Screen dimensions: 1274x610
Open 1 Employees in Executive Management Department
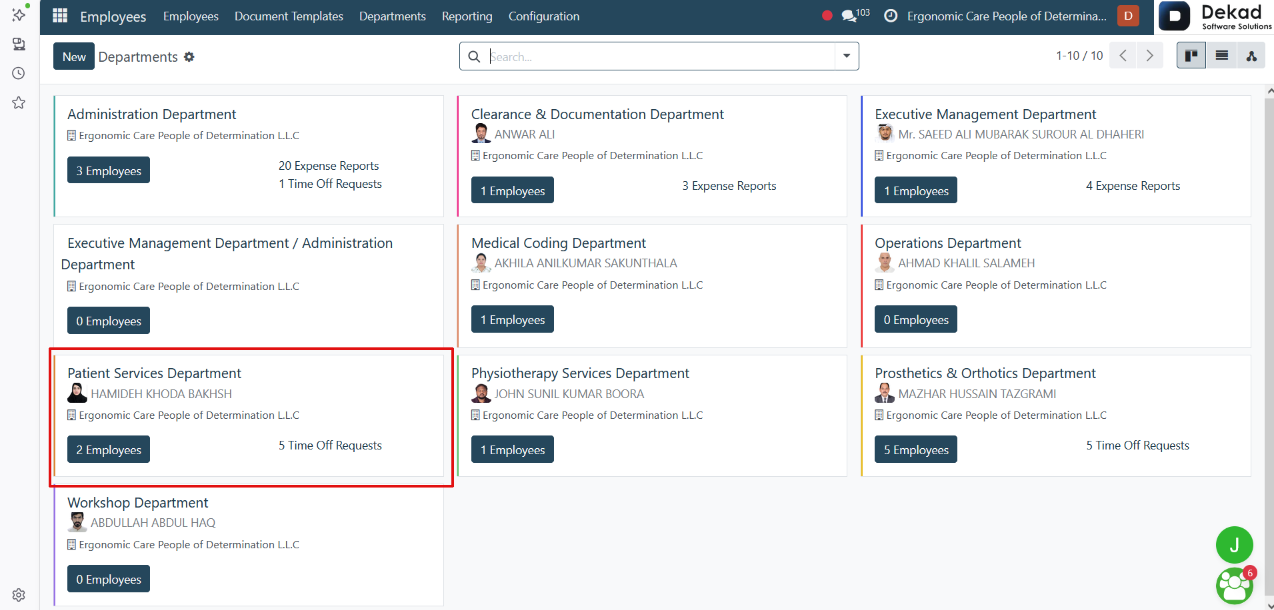tap(916, 191)
